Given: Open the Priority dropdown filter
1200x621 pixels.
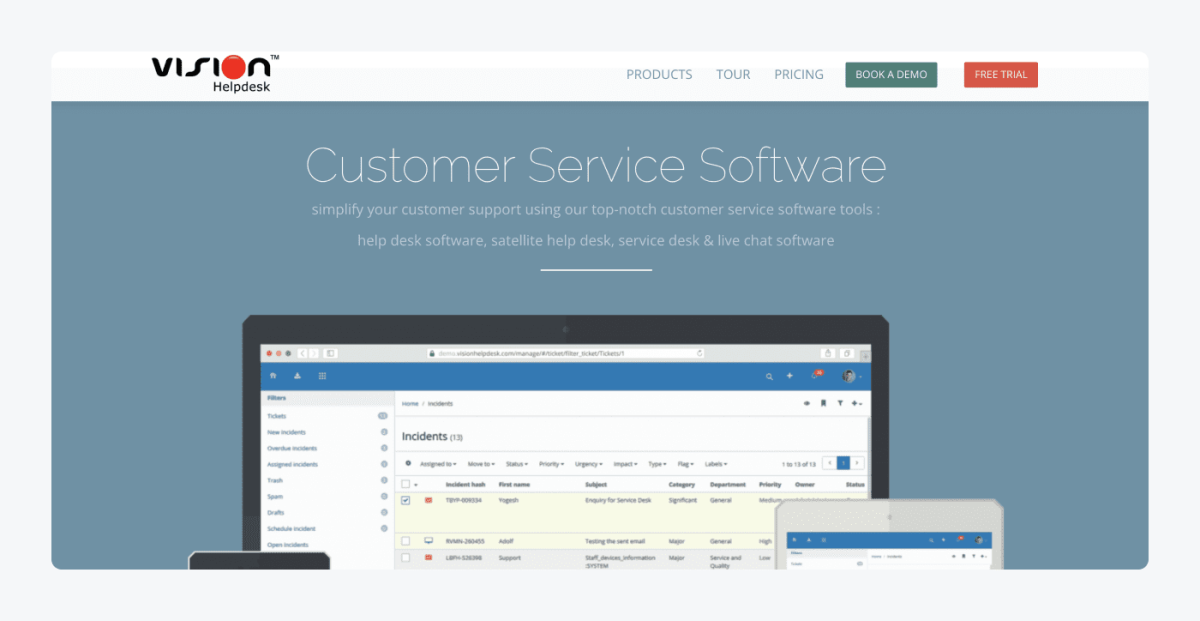Looking at the screenshot, I should coord(550,464).
